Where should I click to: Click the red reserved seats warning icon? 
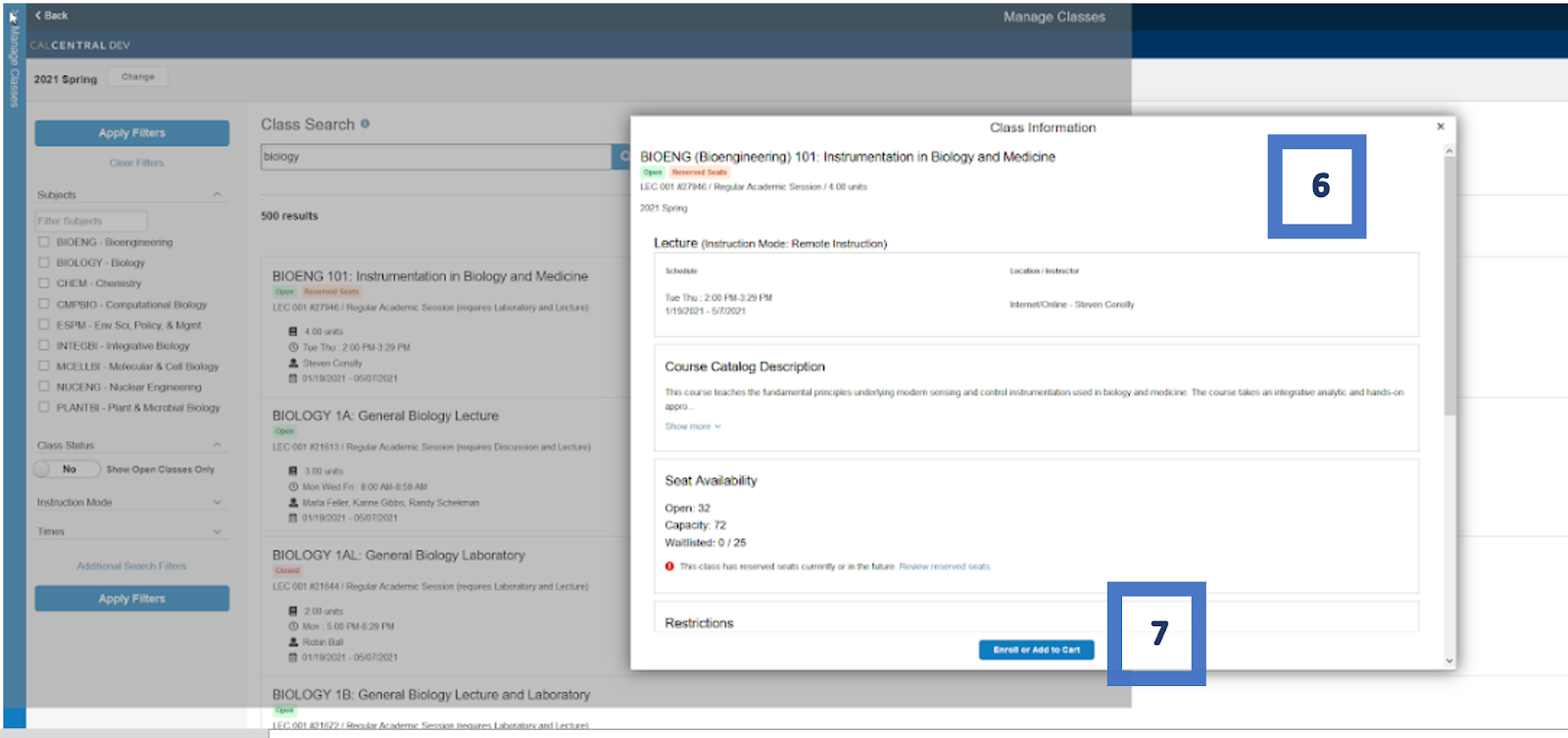tap(669, 566)
